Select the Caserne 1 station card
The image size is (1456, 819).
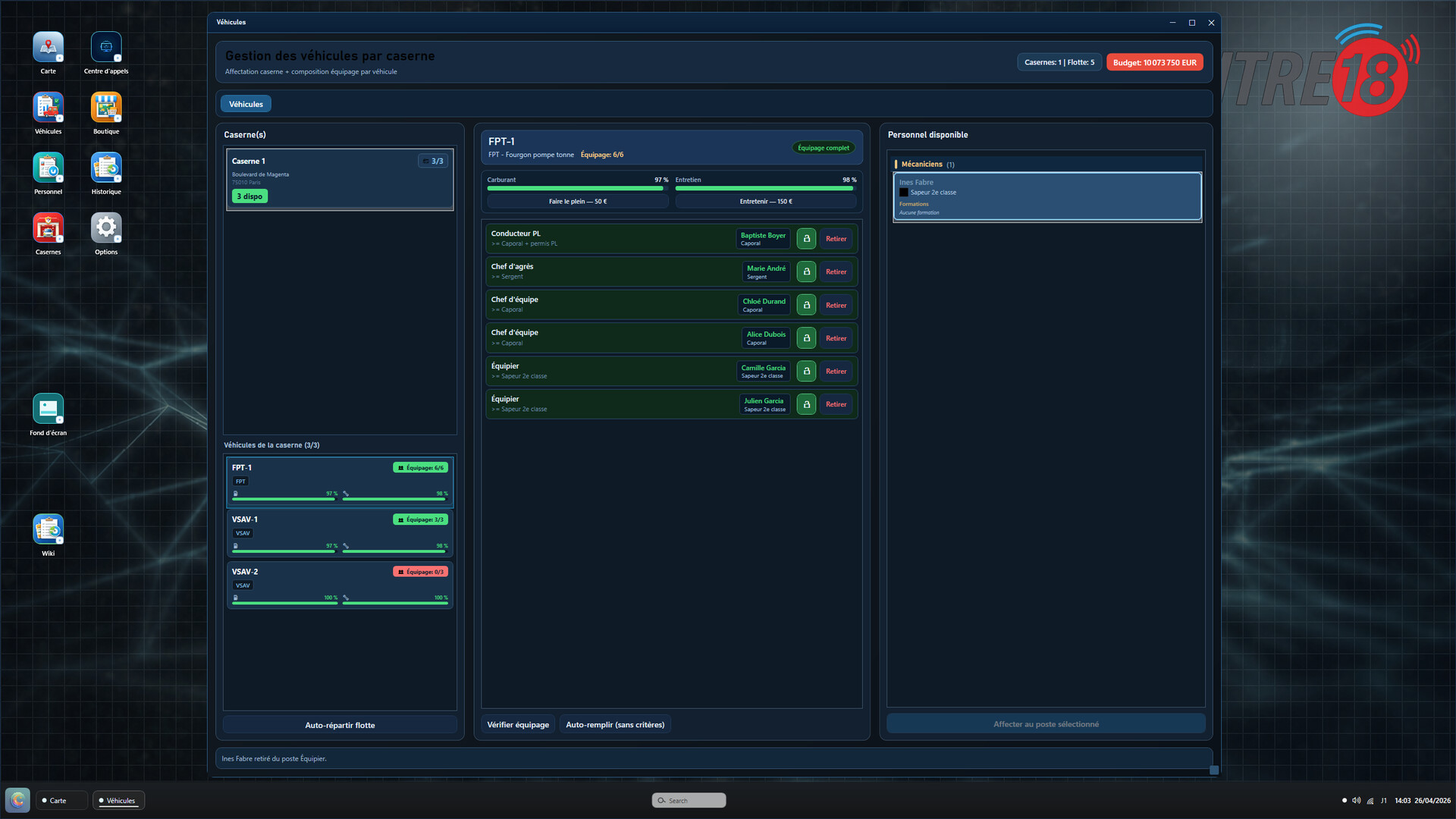click(x=340, y=179)
